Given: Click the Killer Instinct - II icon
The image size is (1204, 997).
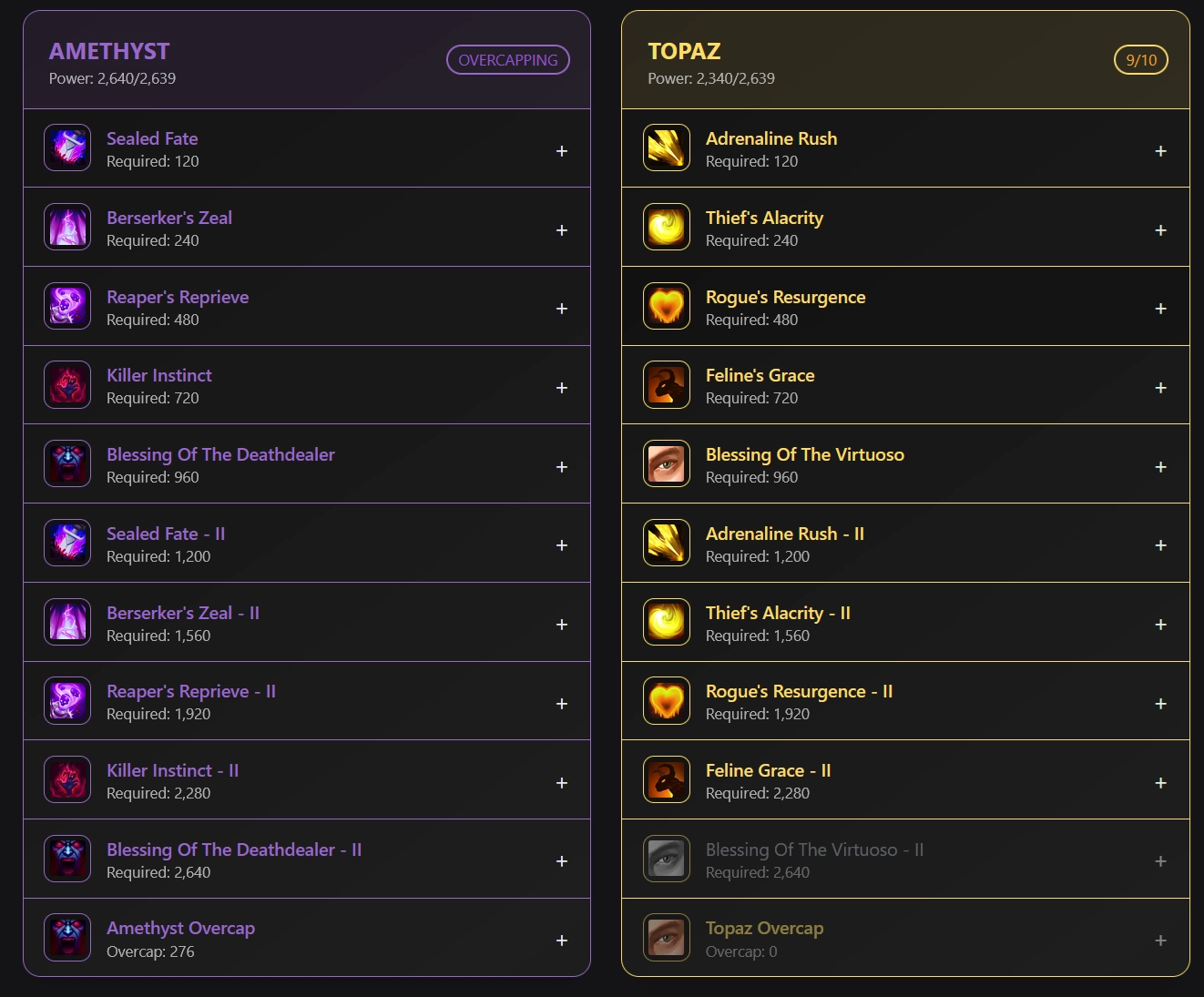Looking at the screenshot, I should (67, 779).
